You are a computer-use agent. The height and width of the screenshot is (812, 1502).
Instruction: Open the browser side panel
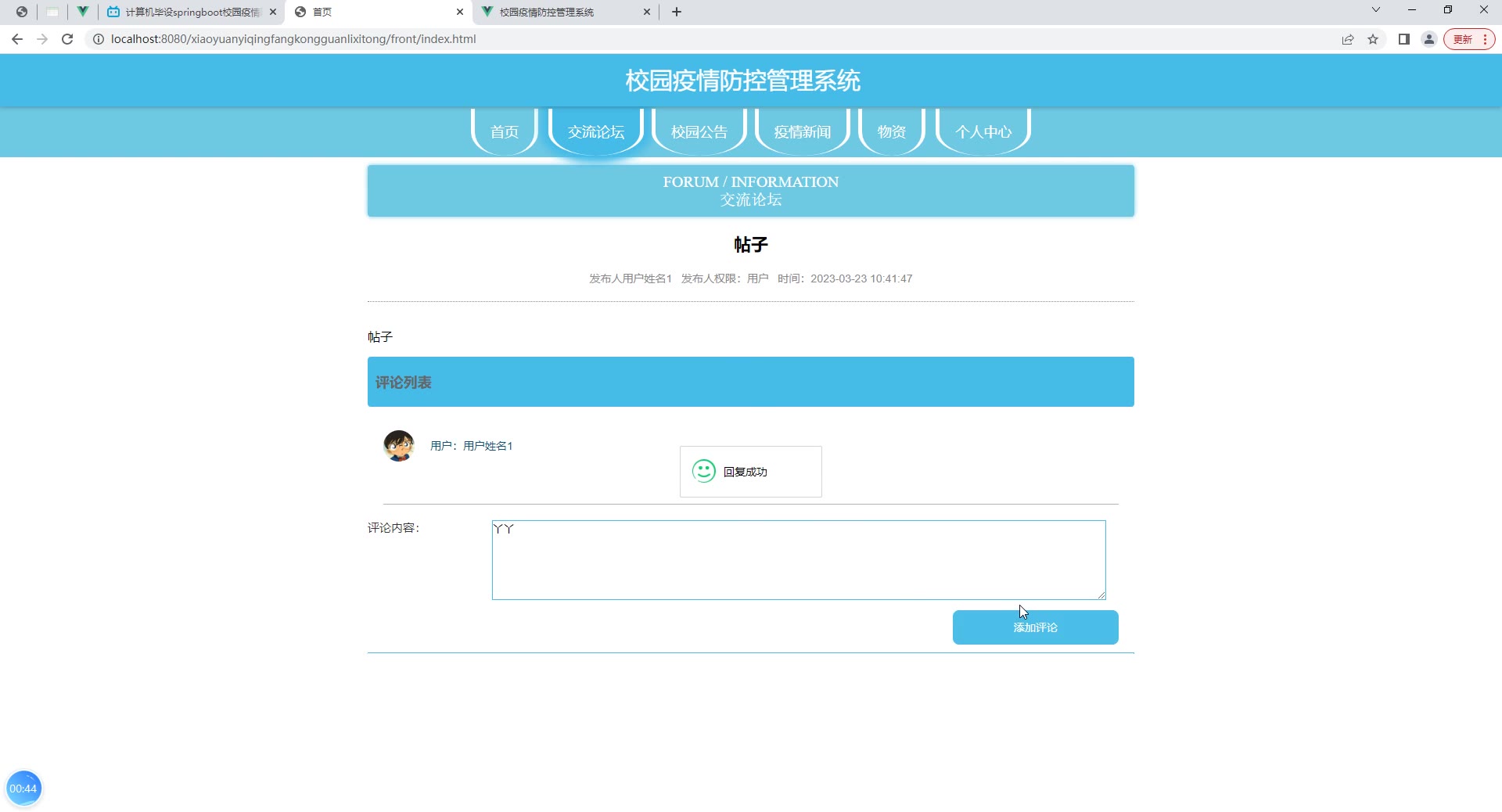pyautogui.click(x=1404, y=39)
